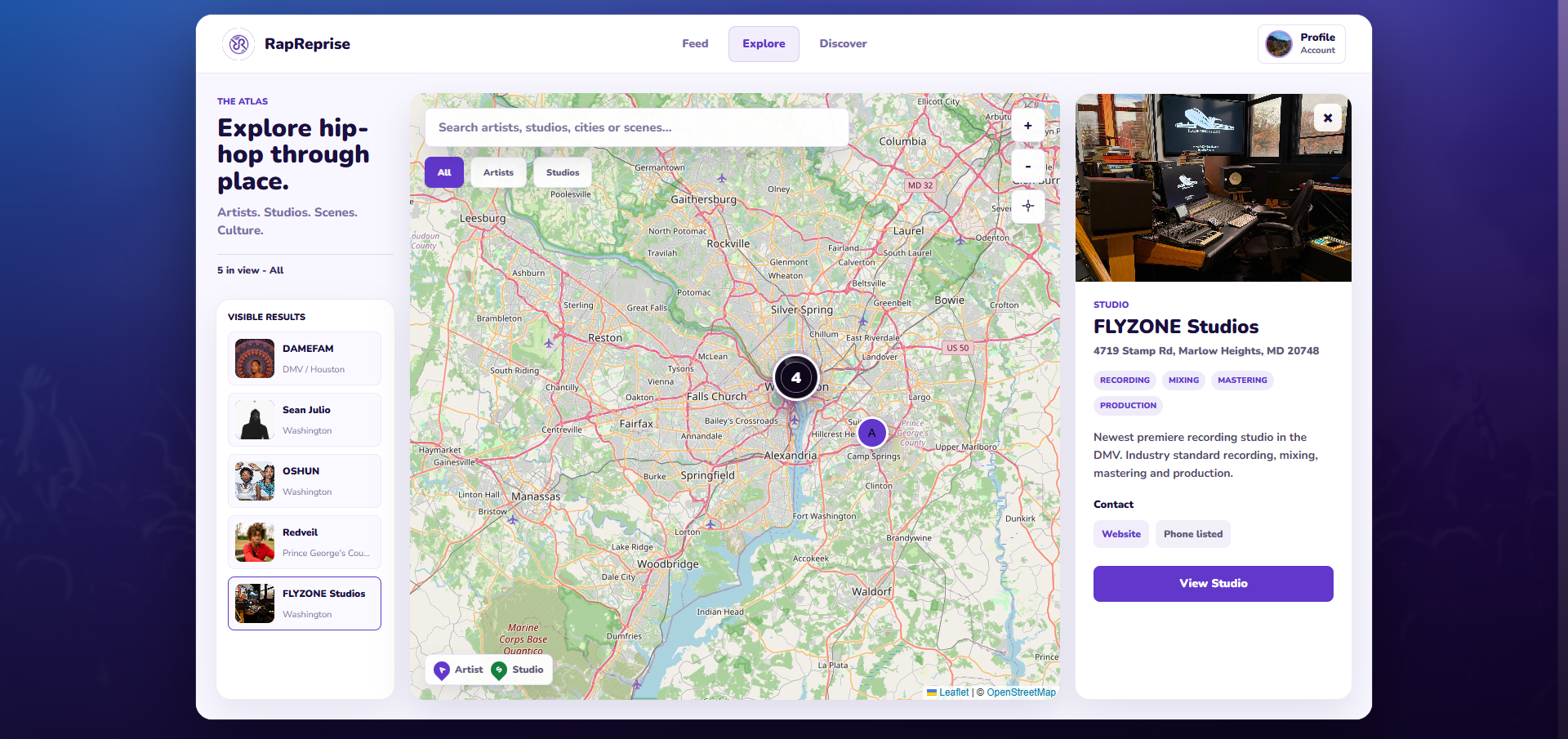Open Sean Julio result thumbnail
The width and height of the screenshot is (1568, 739).
click(255, 420)
